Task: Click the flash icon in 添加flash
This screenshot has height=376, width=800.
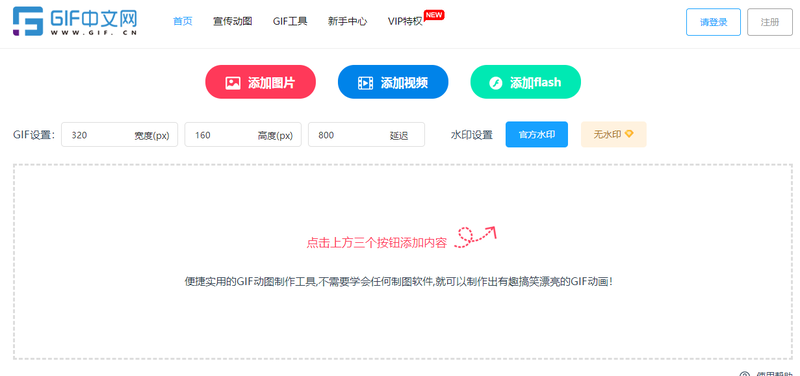Action: (496, 83)
